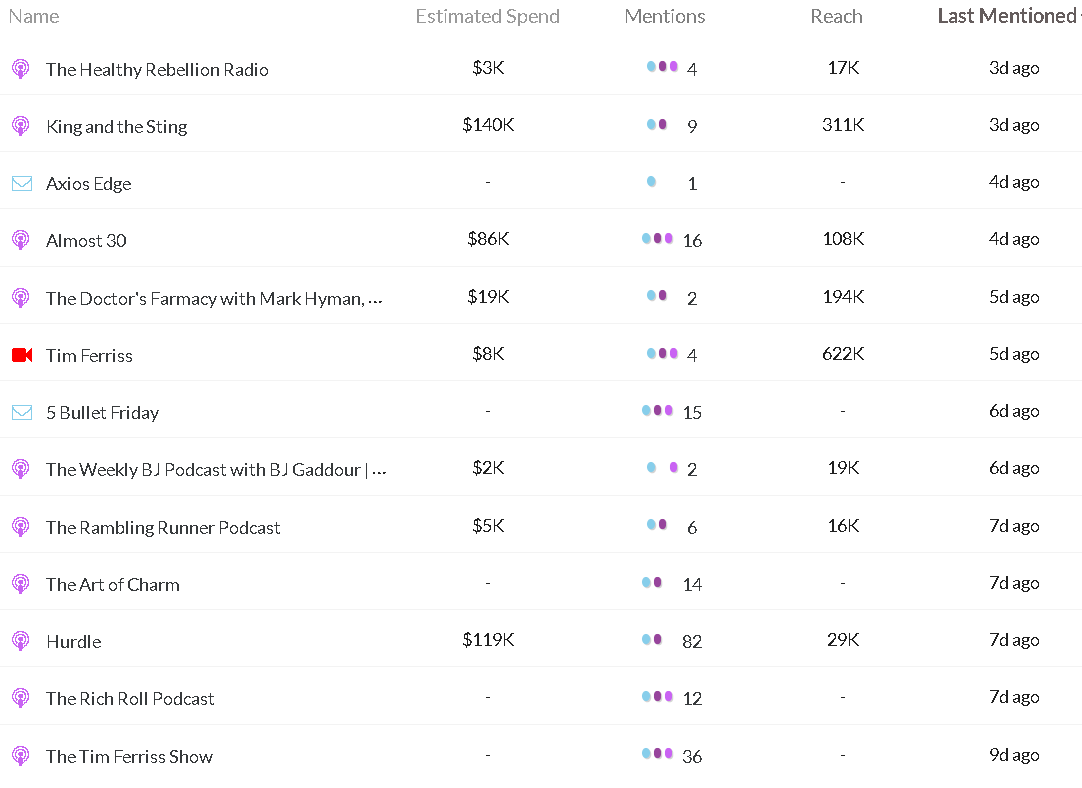Click podcast icon for The Tim Ferriss Show
Screen dimensions: 1082x788
tap(21, 756)
